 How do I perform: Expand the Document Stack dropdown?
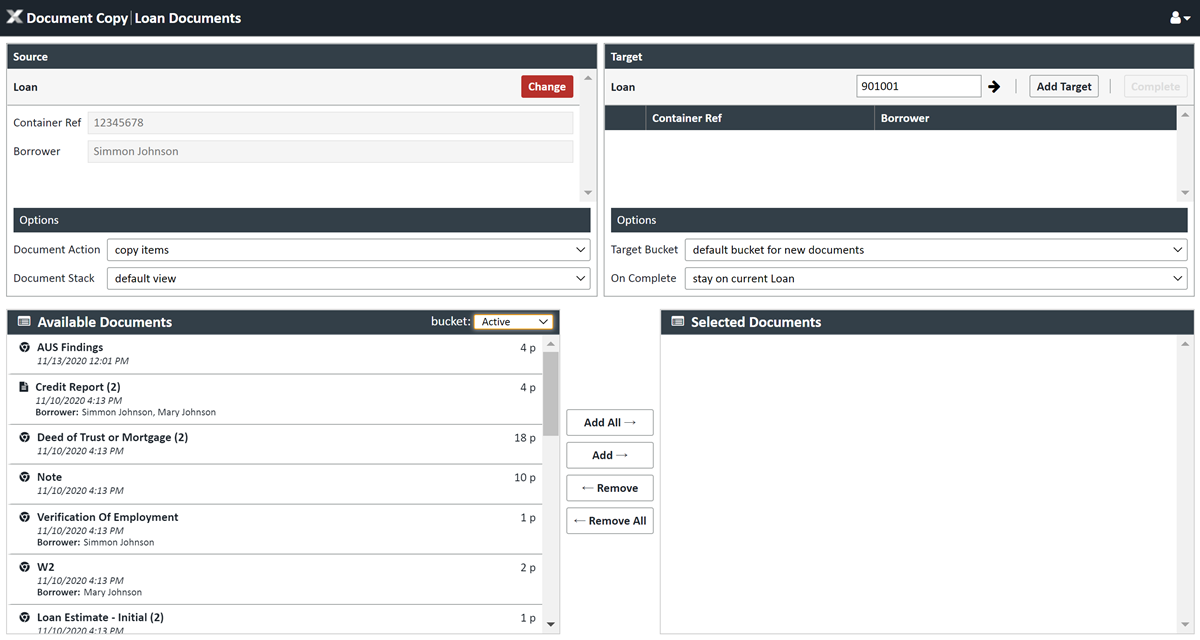tap(348, 278)
